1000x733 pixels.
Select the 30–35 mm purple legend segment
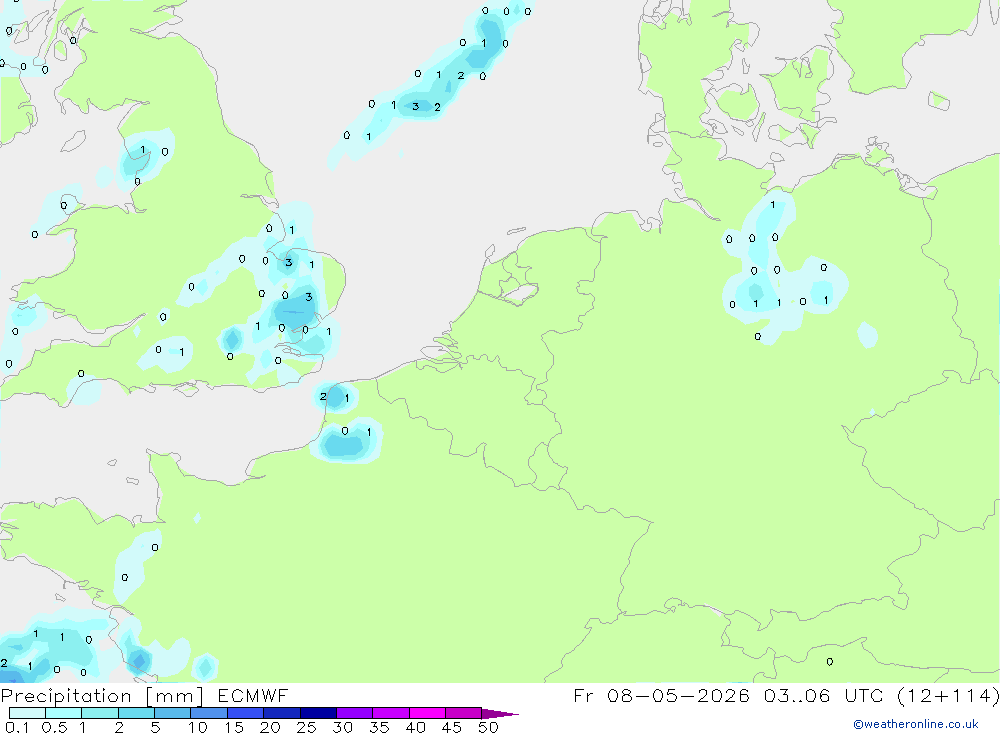(x=355, y=713)
